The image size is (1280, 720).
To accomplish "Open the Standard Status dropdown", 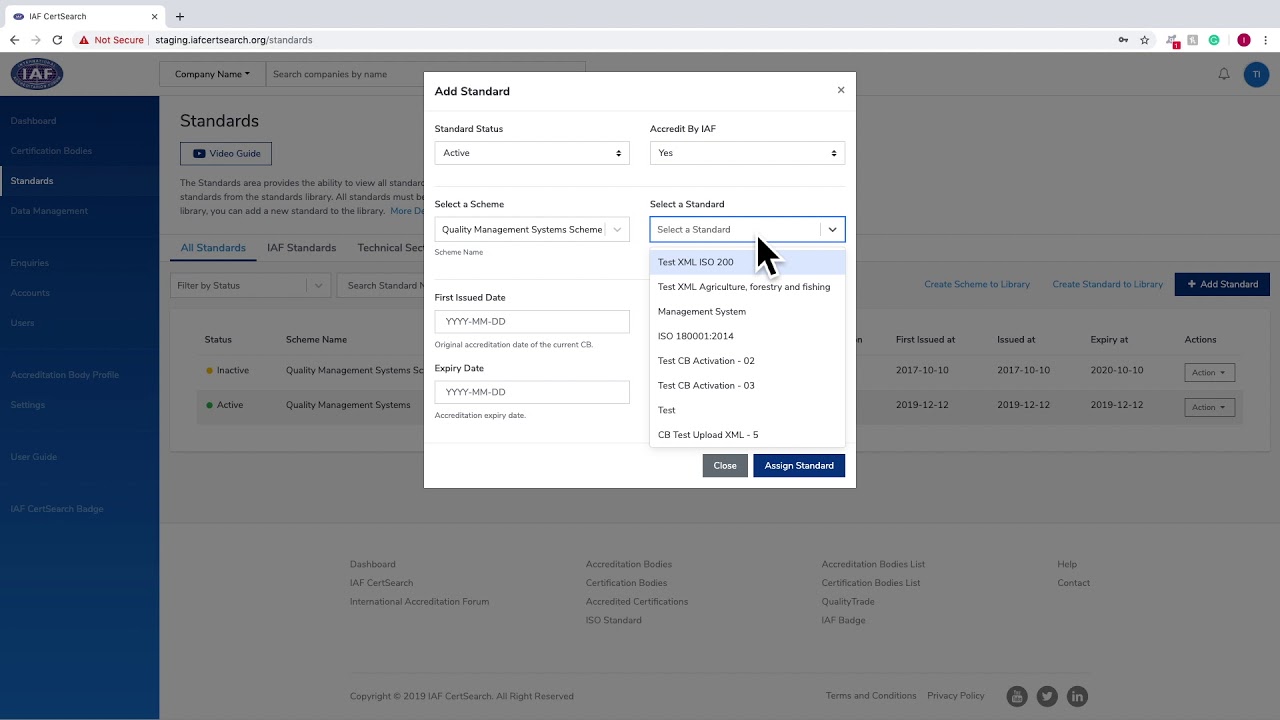I will coord(532,153).
